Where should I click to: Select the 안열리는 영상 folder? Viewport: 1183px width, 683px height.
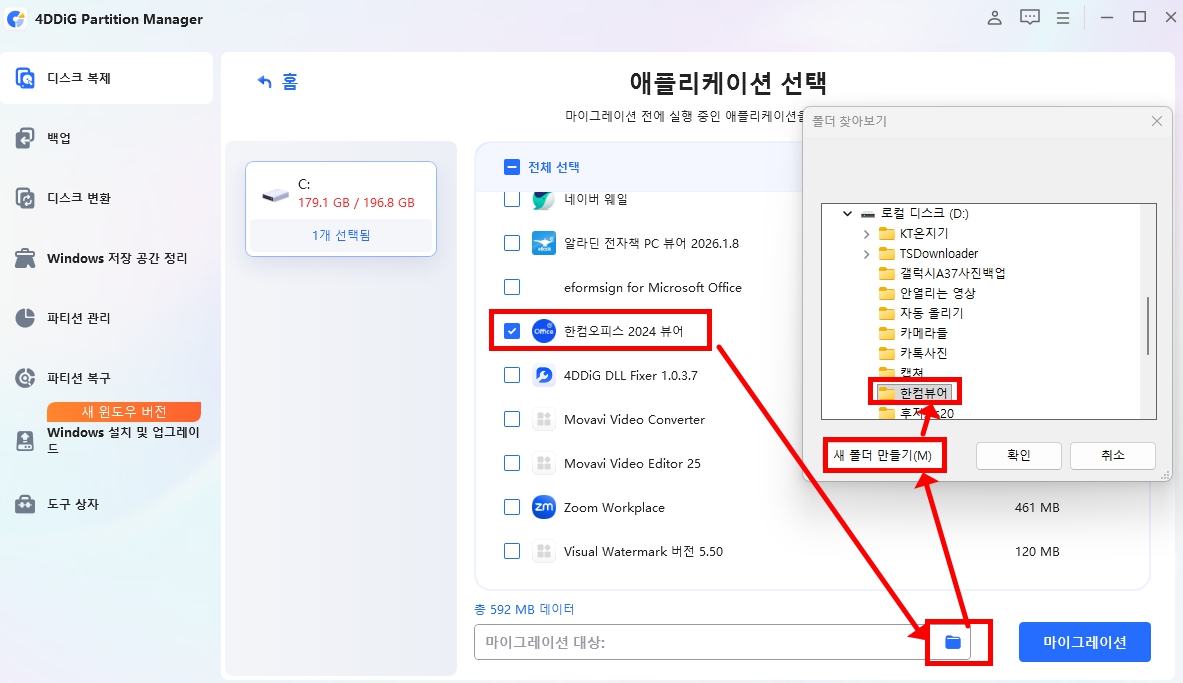(x=937, y=293)
